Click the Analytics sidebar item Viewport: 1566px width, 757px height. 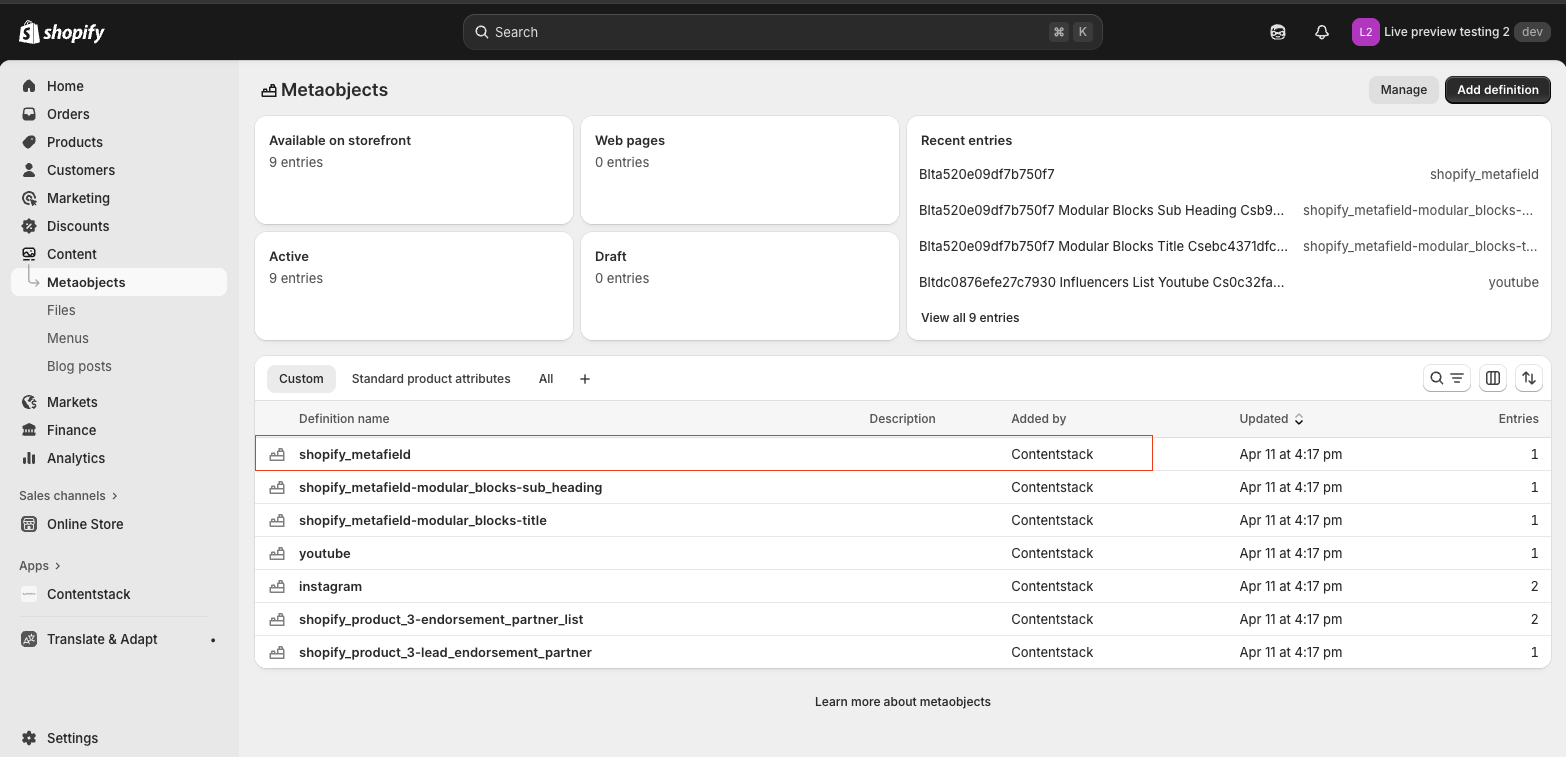pyautogui.click(x=75, y=458)
